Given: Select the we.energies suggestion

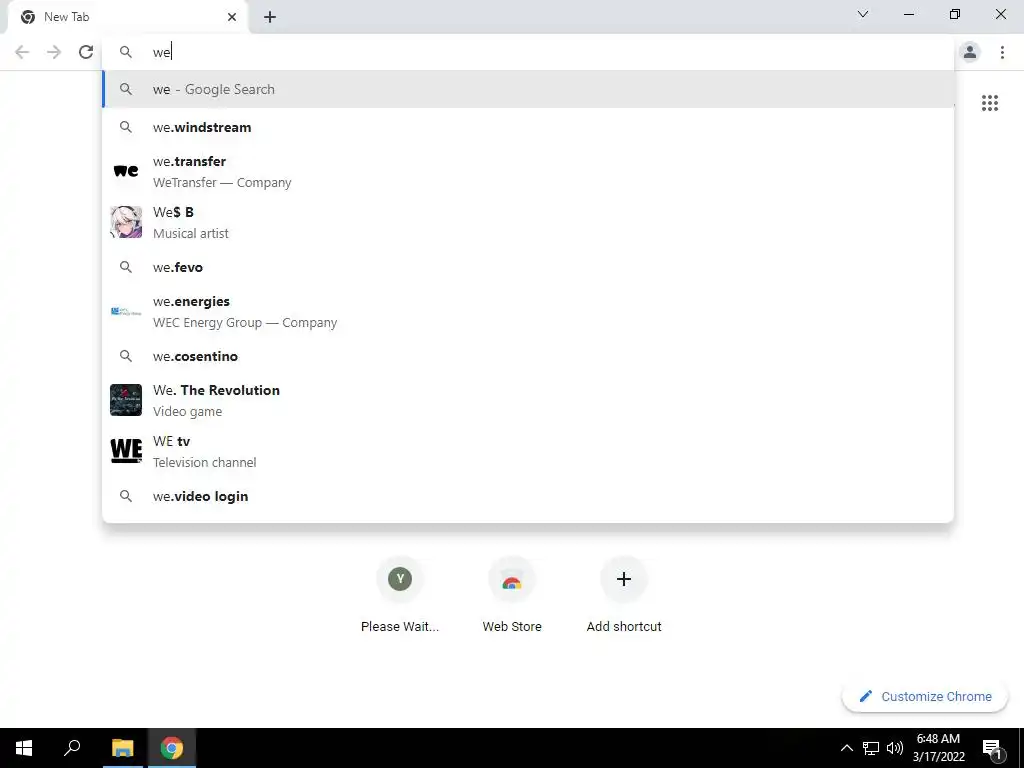Looking at the screenshot, I should tap(528, 312).
